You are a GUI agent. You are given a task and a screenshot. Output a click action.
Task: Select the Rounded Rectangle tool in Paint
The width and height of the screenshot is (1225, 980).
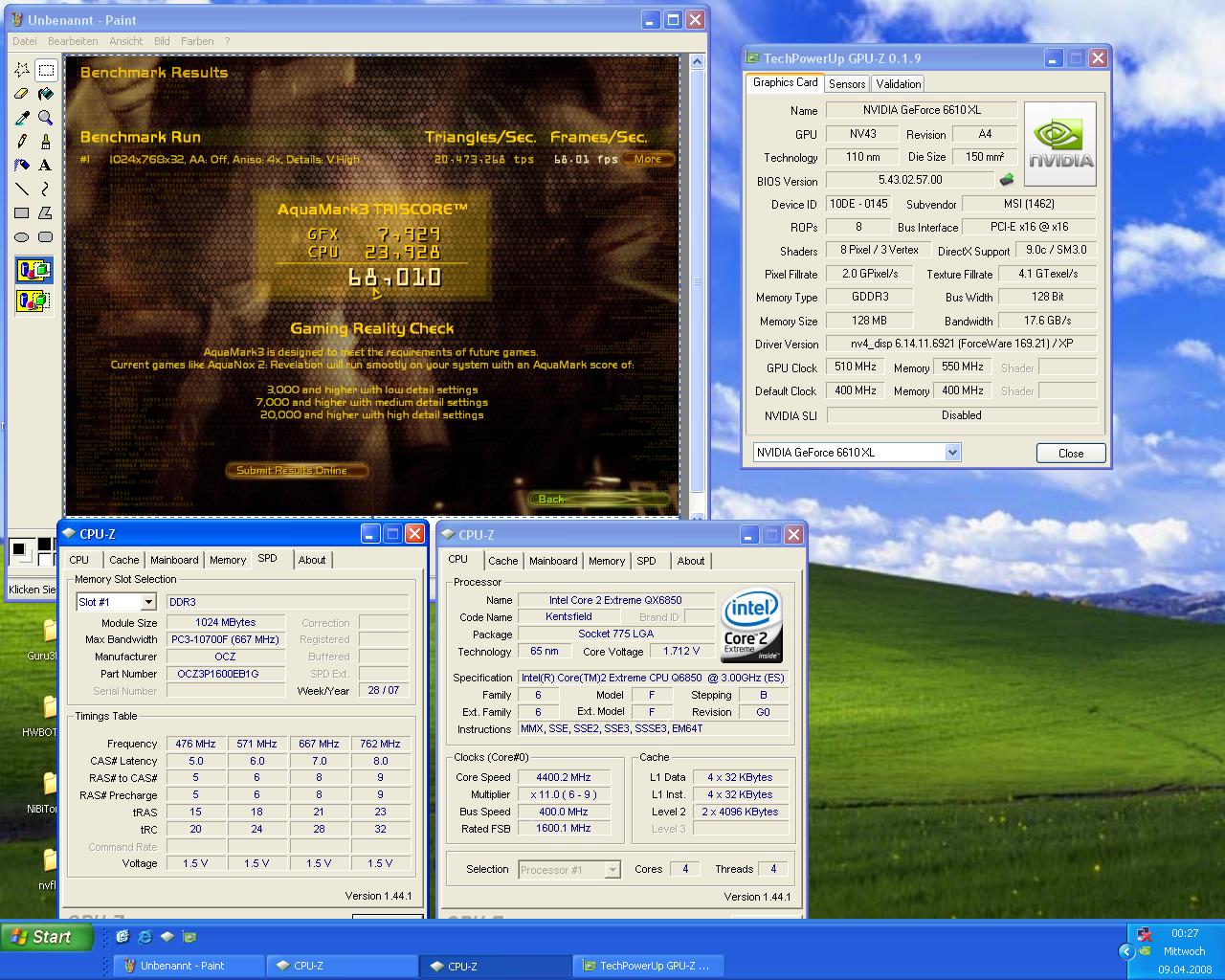tap(45, 237)
